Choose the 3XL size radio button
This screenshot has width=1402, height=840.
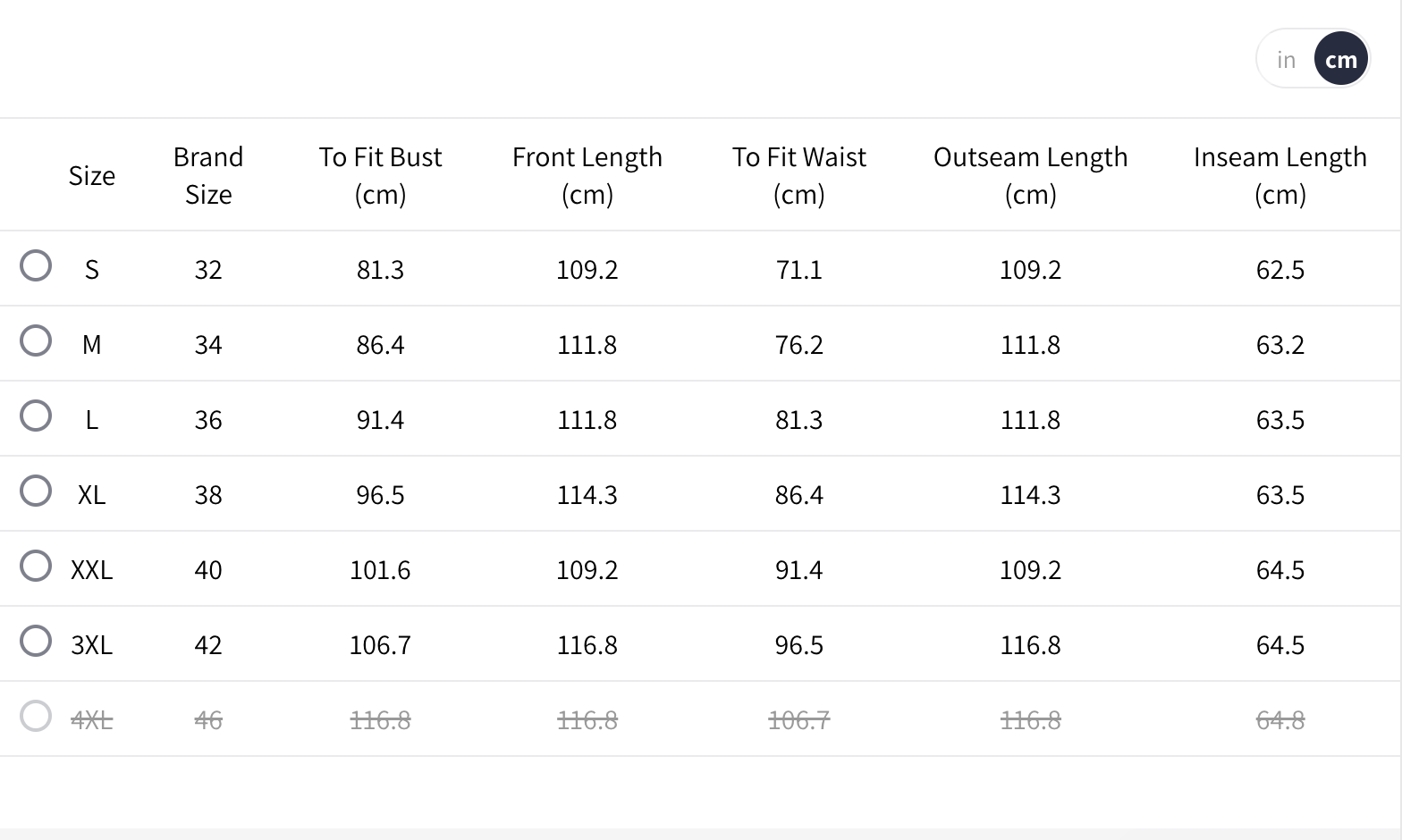click(x=36, y=641)
